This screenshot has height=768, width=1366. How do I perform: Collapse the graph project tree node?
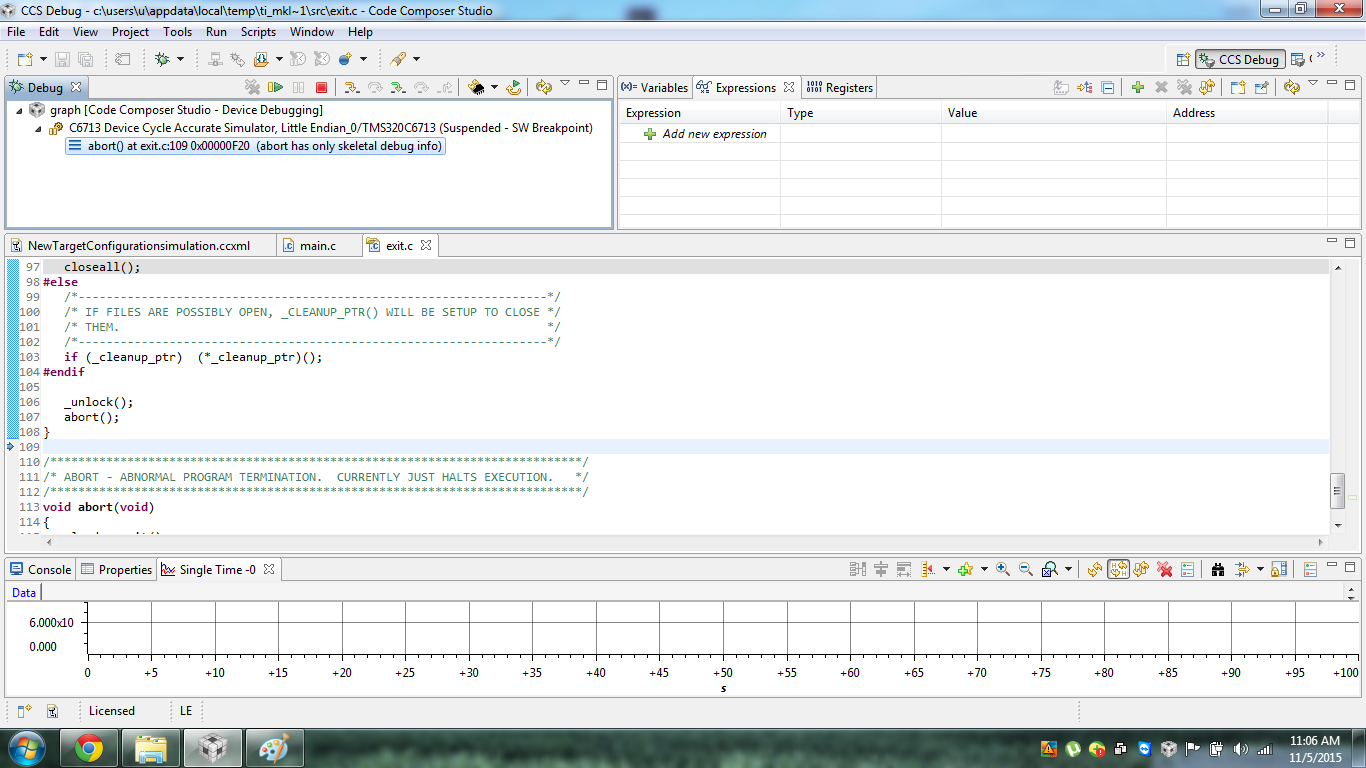20,110
